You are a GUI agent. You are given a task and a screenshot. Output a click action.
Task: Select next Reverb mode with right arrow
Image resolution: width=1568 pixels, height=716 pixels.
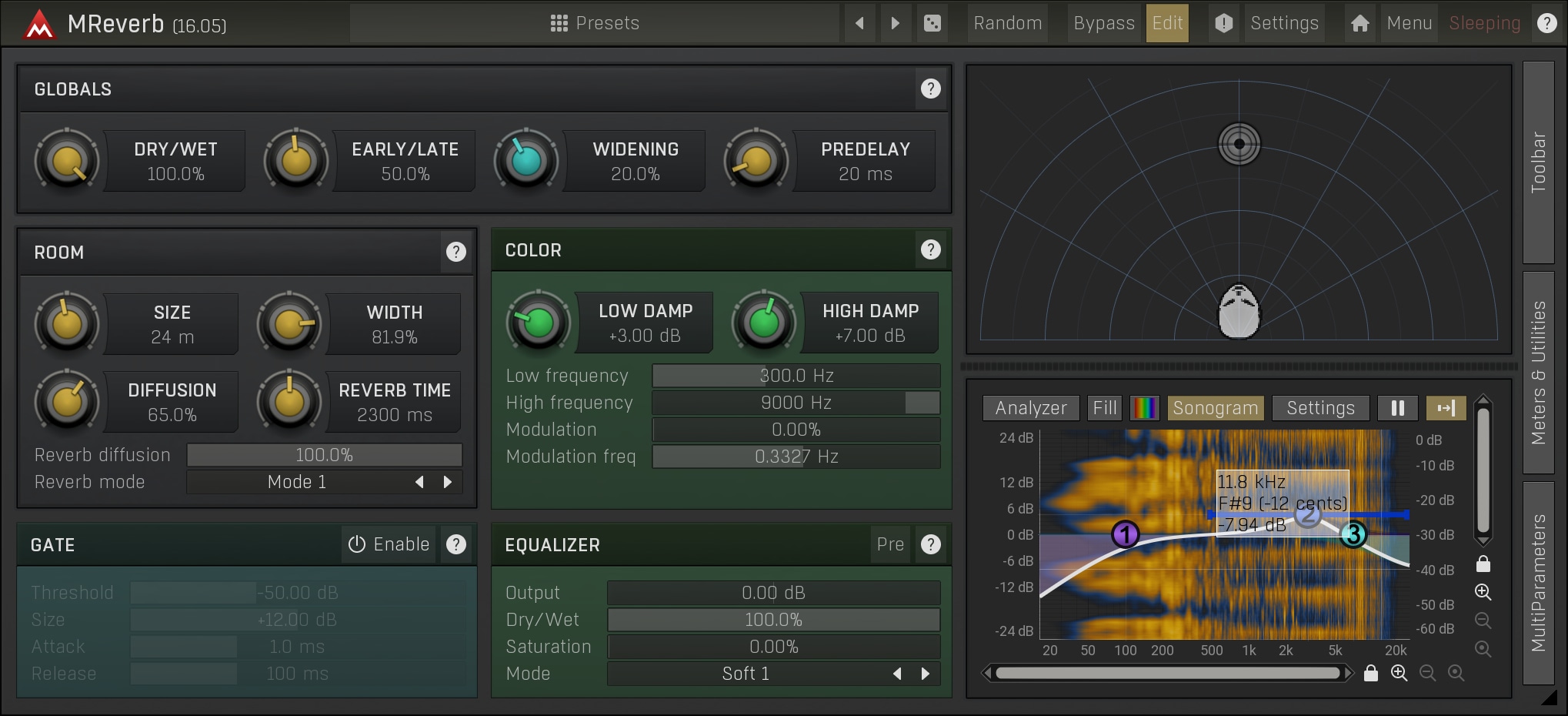click(x=448, y=482)
